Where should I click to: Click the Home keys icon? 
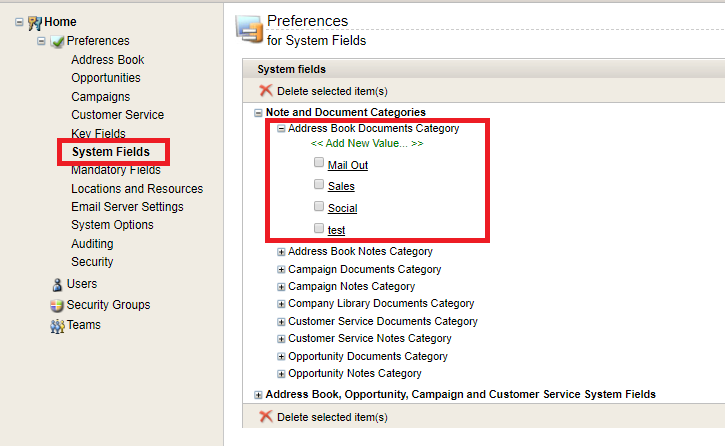click(x=35, y=23)
